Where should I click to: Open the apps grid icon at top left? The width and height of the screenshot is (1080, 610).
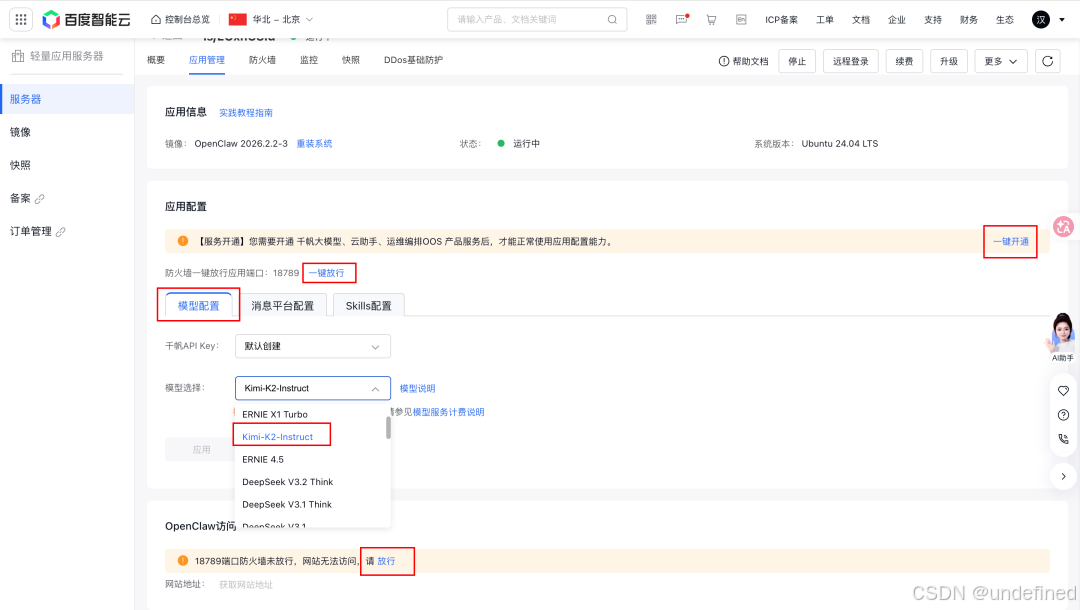[20, 18]
